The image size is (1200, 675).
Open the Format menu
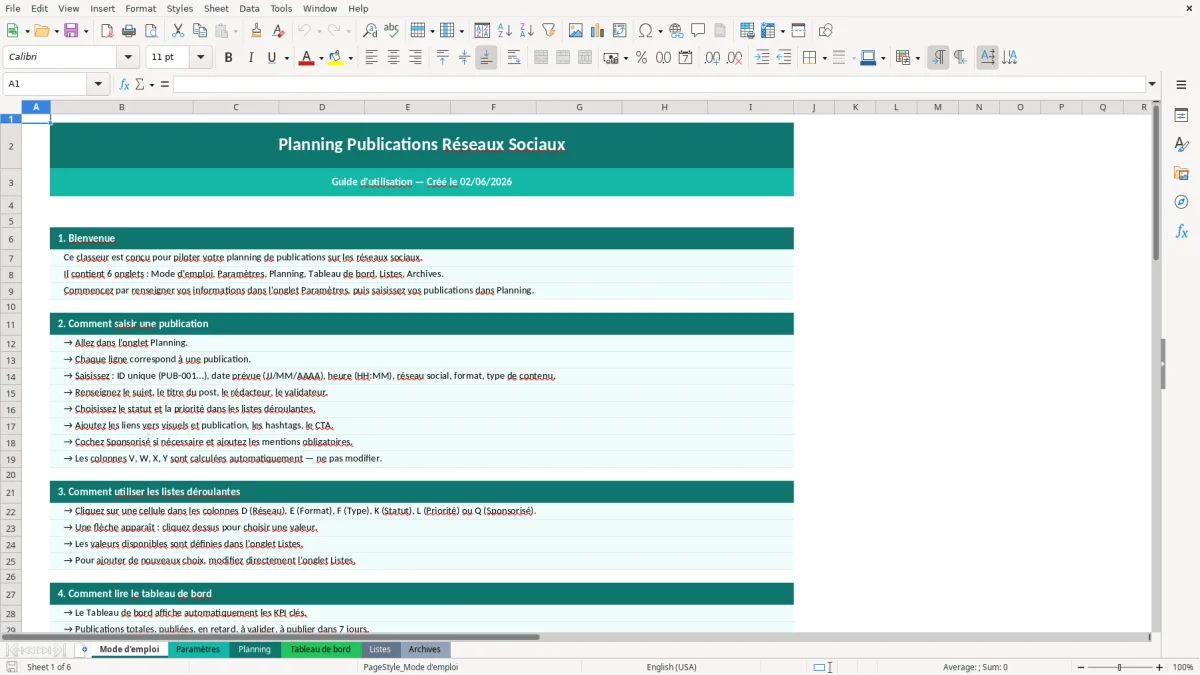click(140, 8)
